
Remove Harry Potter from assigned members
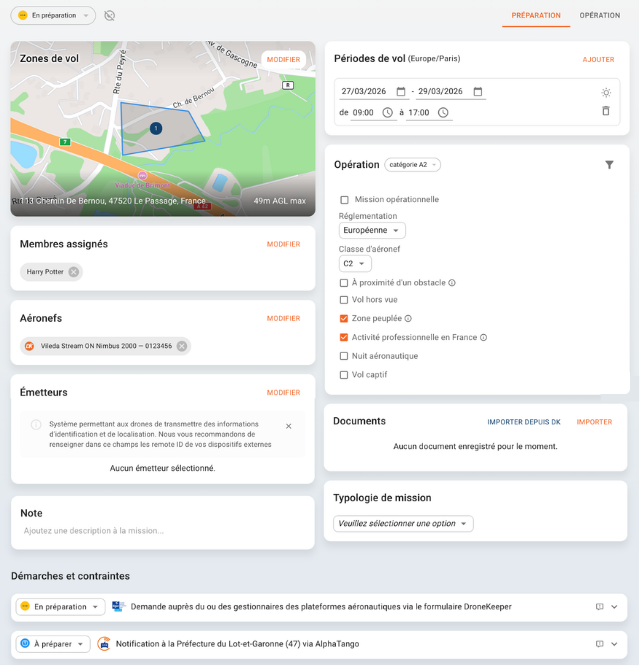pos(74,272)
